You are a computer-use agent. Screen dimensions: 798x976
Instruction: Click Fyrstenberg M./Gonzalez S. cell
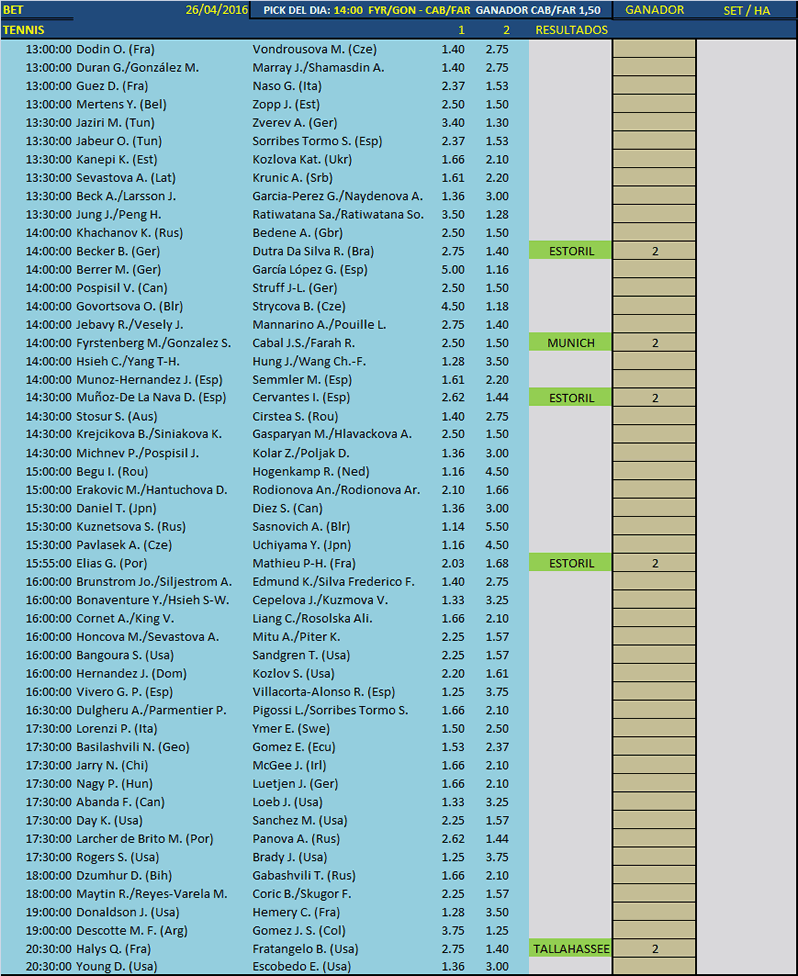click(153, 343)
